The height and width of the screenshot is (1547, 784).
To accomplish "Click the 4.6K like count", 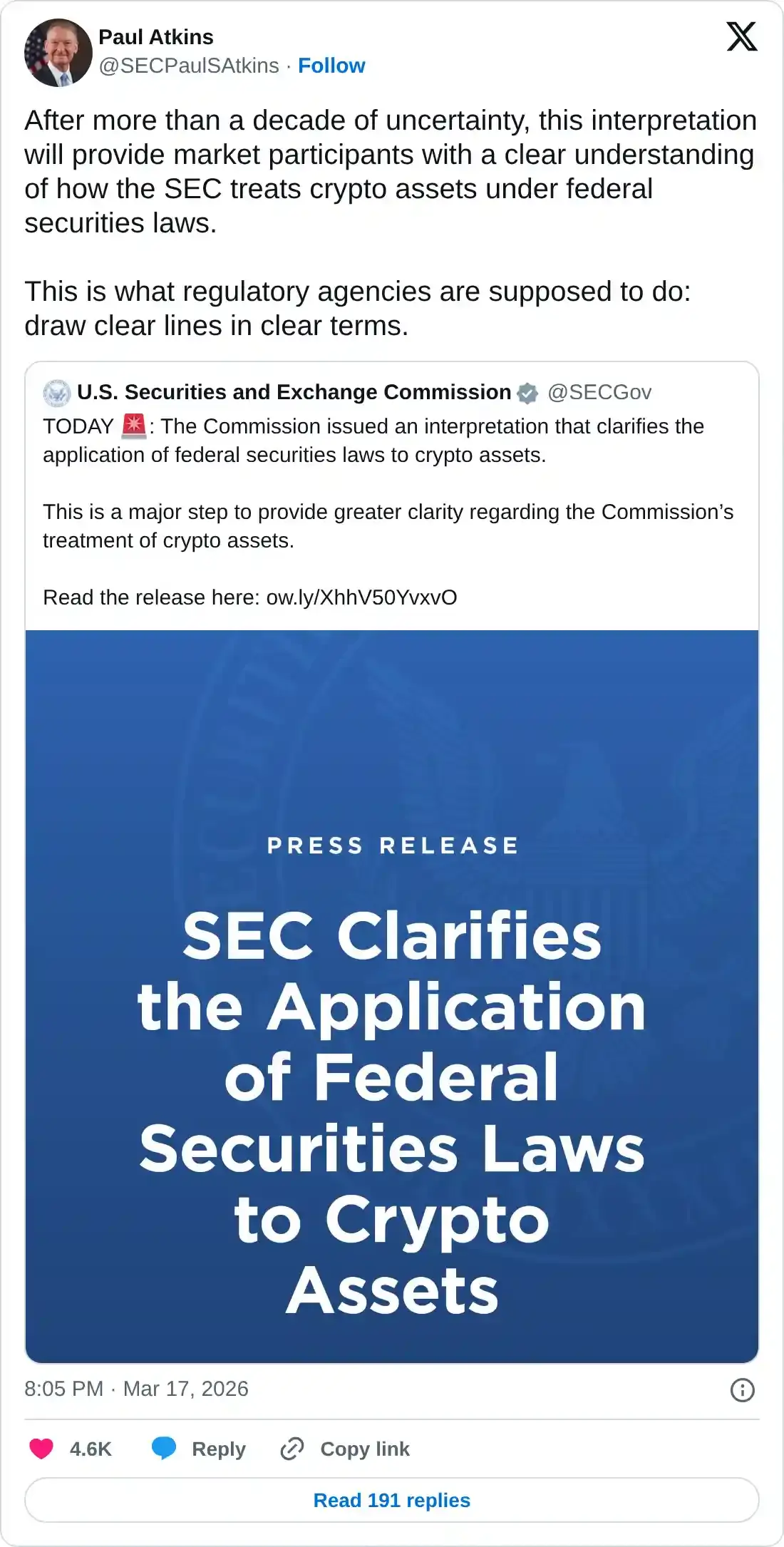I will (x=89, y=1449).
